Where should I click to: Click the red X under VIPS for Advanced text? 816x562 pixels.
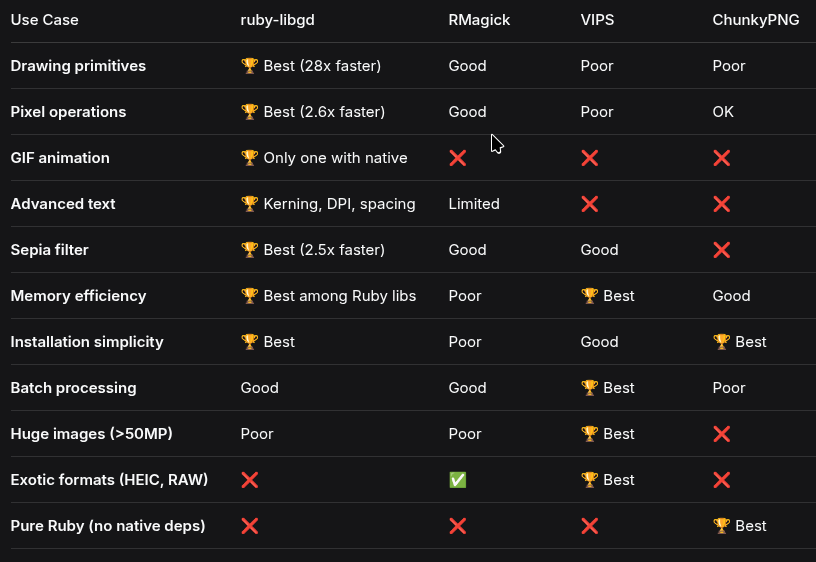589,204
